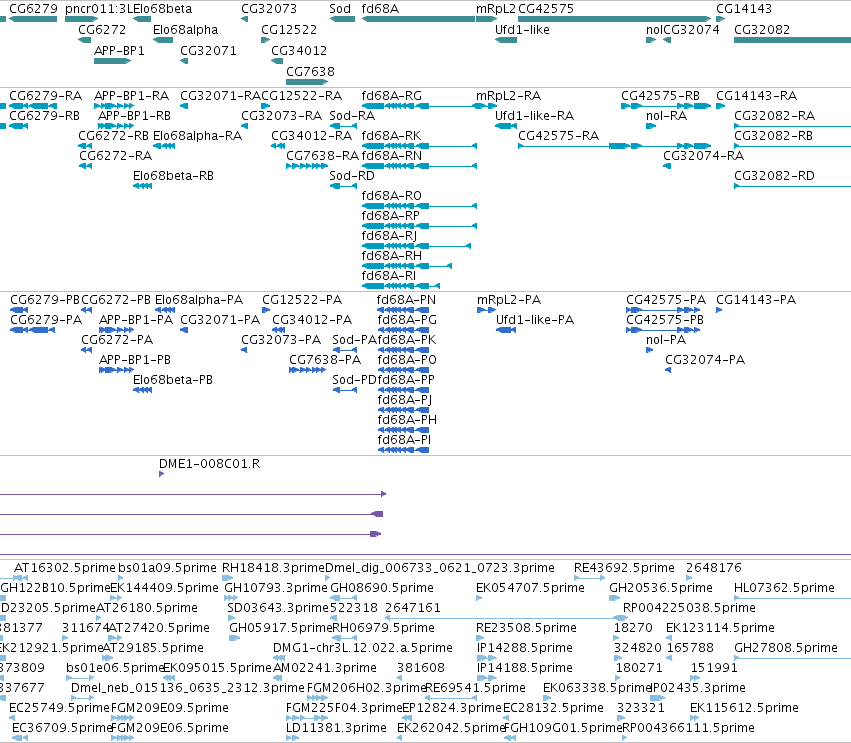Select the Sod-RA transcript label
This screenshot has height=743, width=851.
[x=352, y=116]
